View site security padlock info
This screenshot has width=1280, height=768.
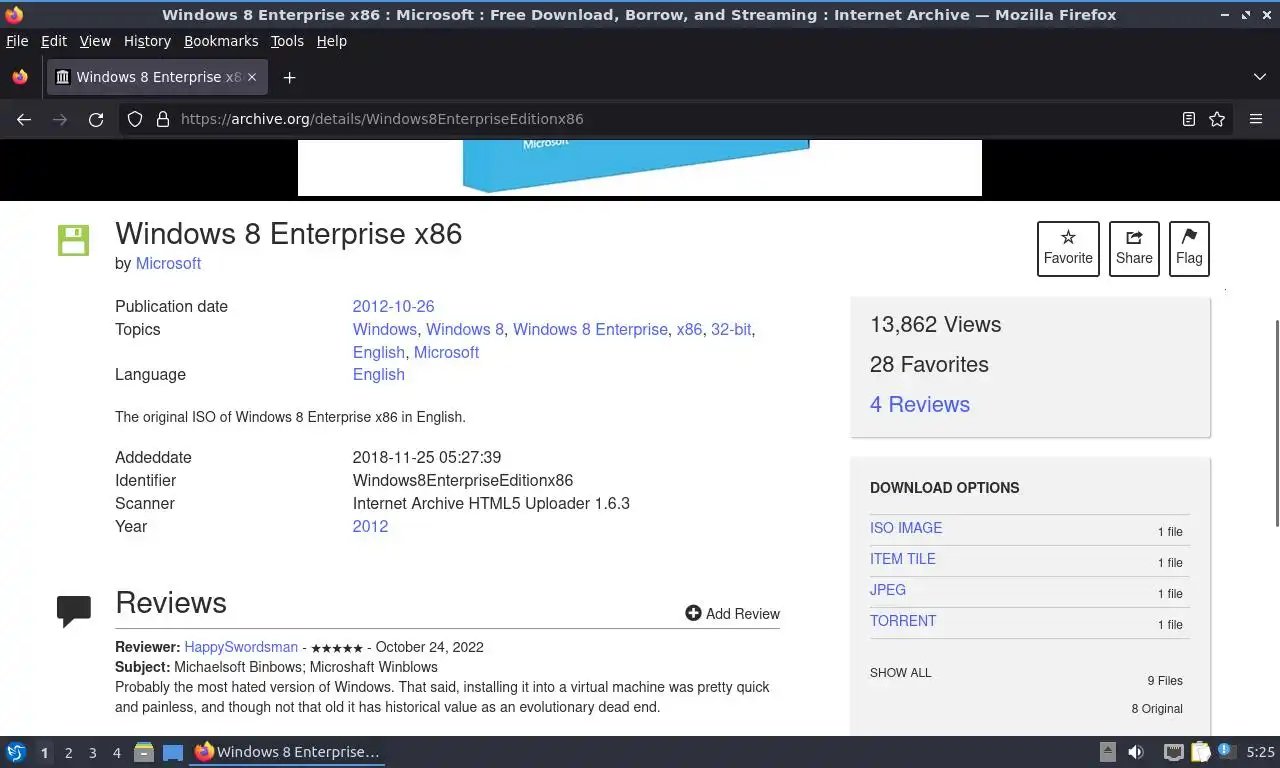(163, 119)
